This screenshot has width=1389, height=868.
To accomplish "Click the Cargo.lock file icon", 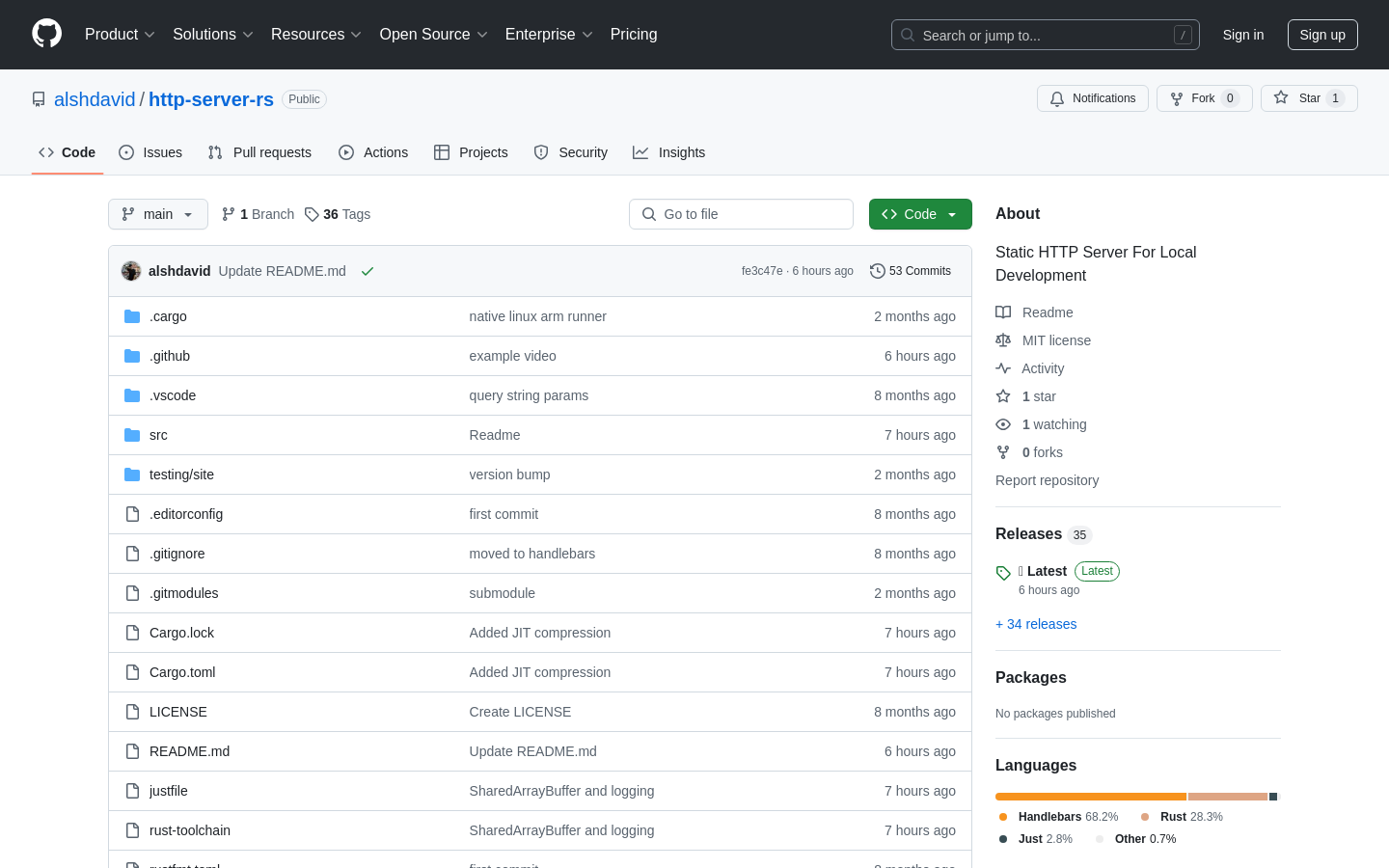I will pyautogui.click(x=132, y=633).
